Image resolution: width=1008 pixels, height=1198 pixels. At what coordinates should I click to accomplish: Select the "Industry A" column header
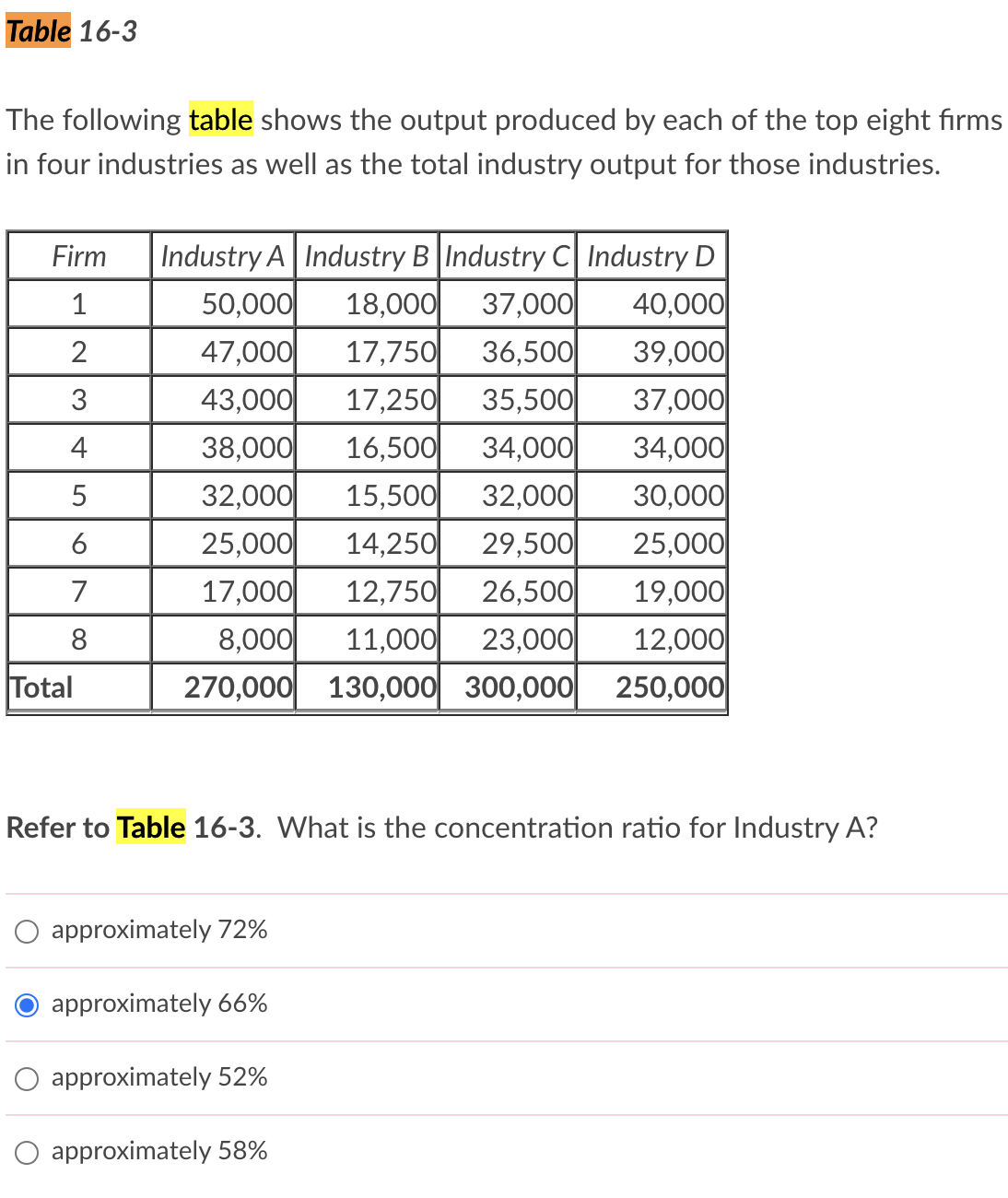pos(223,256)
